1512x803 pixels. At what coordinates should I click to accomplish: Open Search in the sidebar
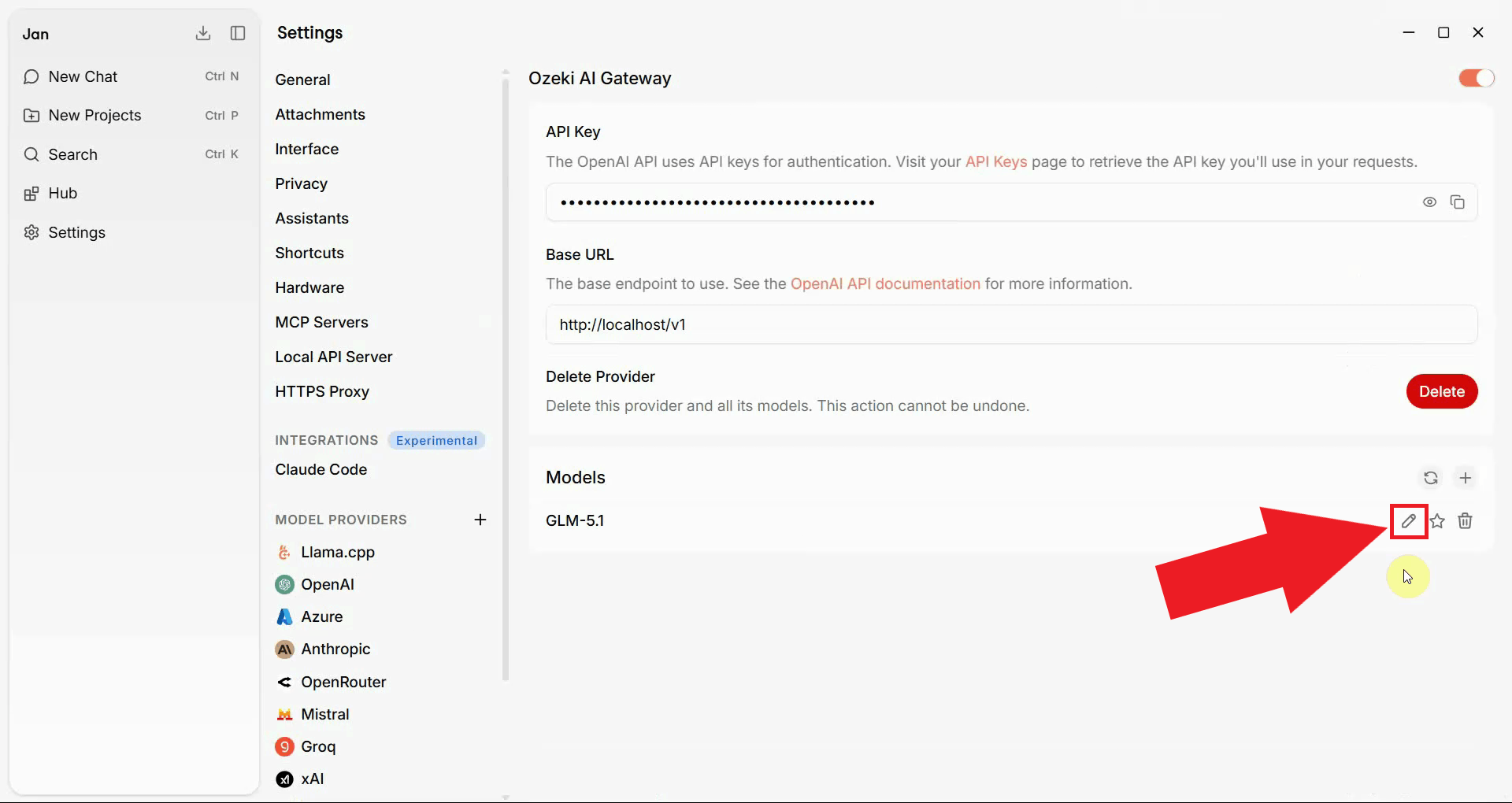pyautogui.click(x=131, y=154)
